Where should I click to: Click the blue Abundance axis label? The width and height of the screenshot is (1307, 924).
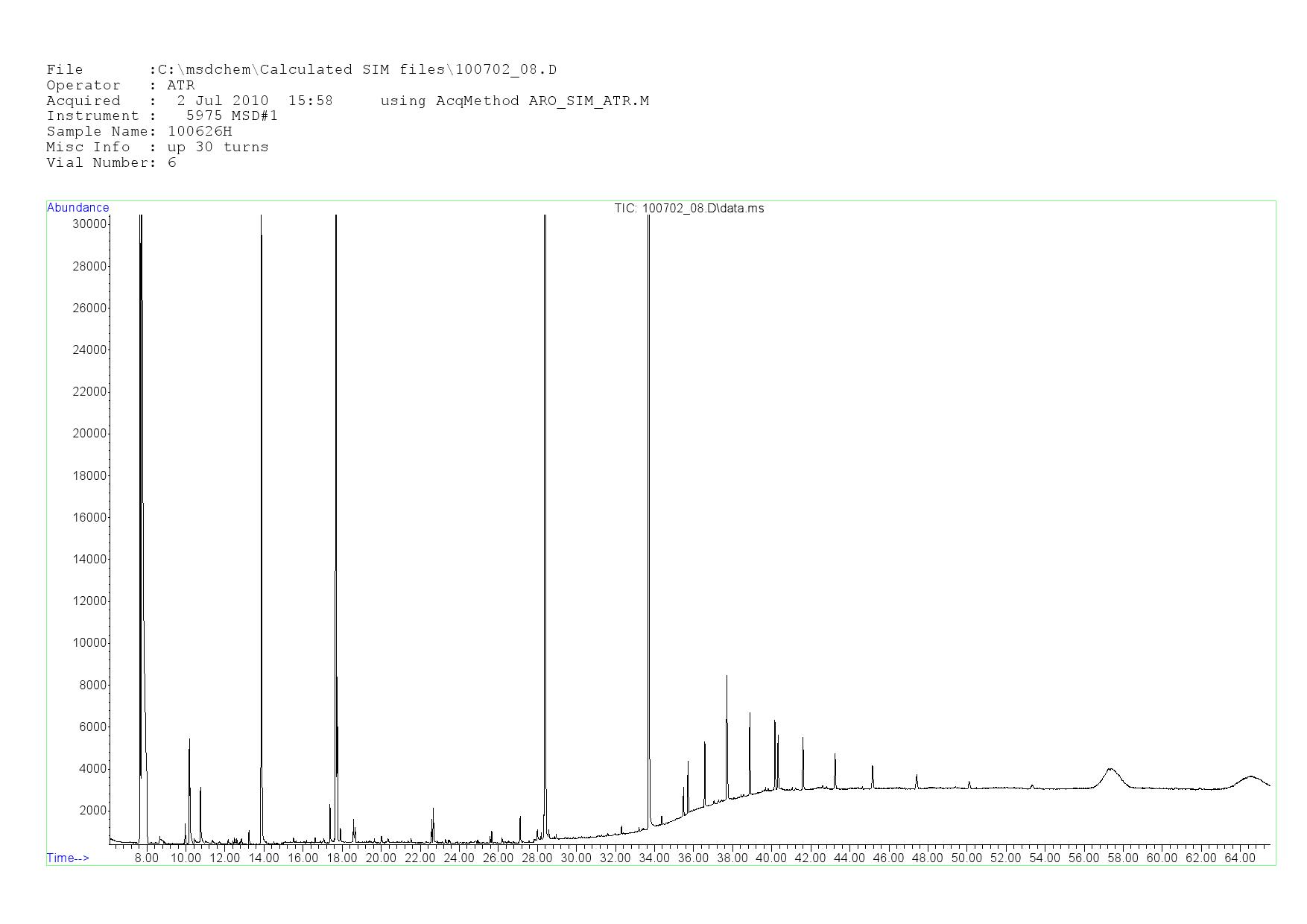77,208
